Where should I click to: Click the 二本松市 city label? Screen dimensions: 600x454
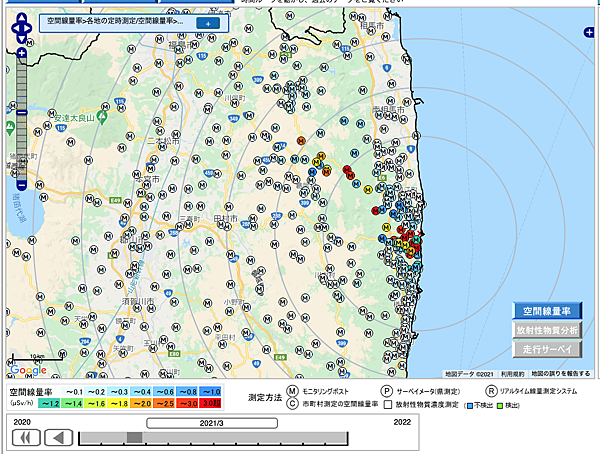point(163,141)
